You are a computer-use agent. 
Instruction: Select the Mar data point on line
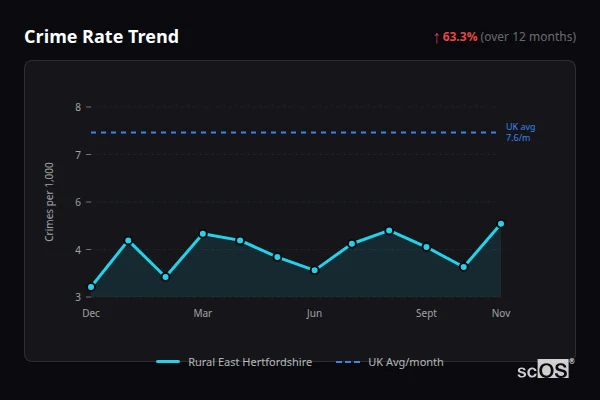203,234
